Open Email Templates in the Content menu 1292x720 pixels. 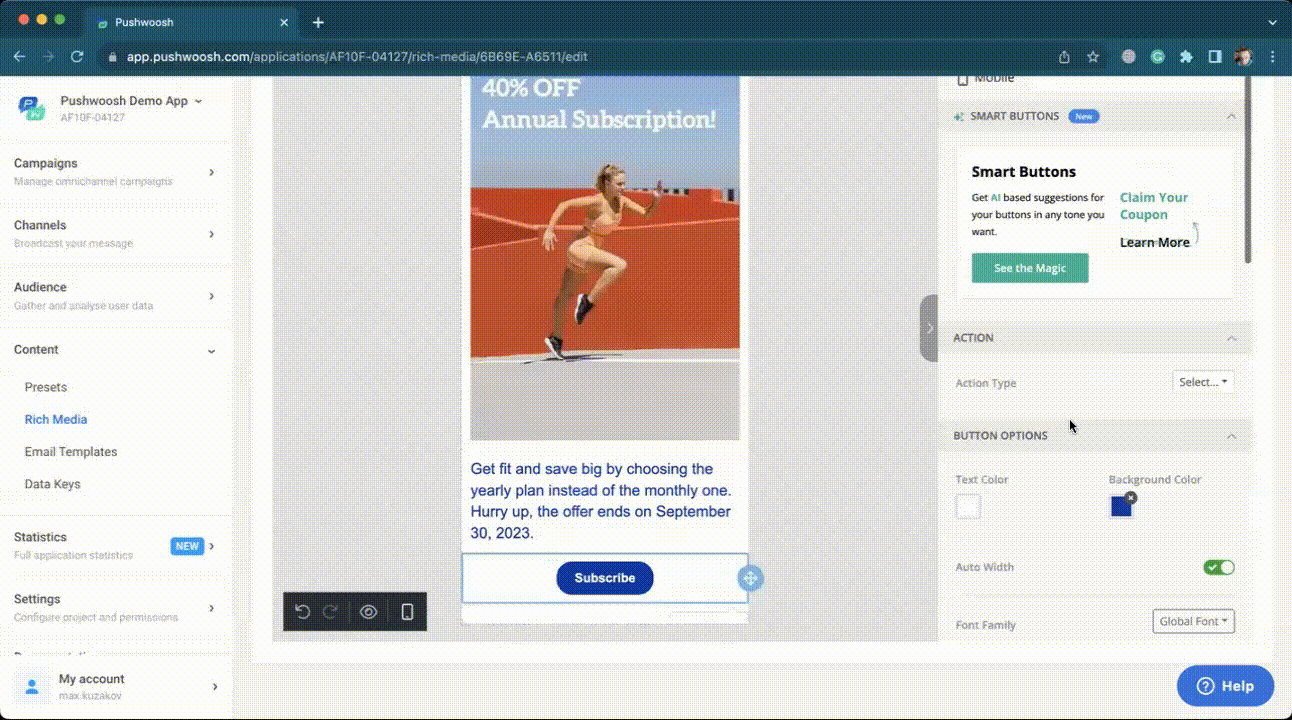tap(71, 452)
